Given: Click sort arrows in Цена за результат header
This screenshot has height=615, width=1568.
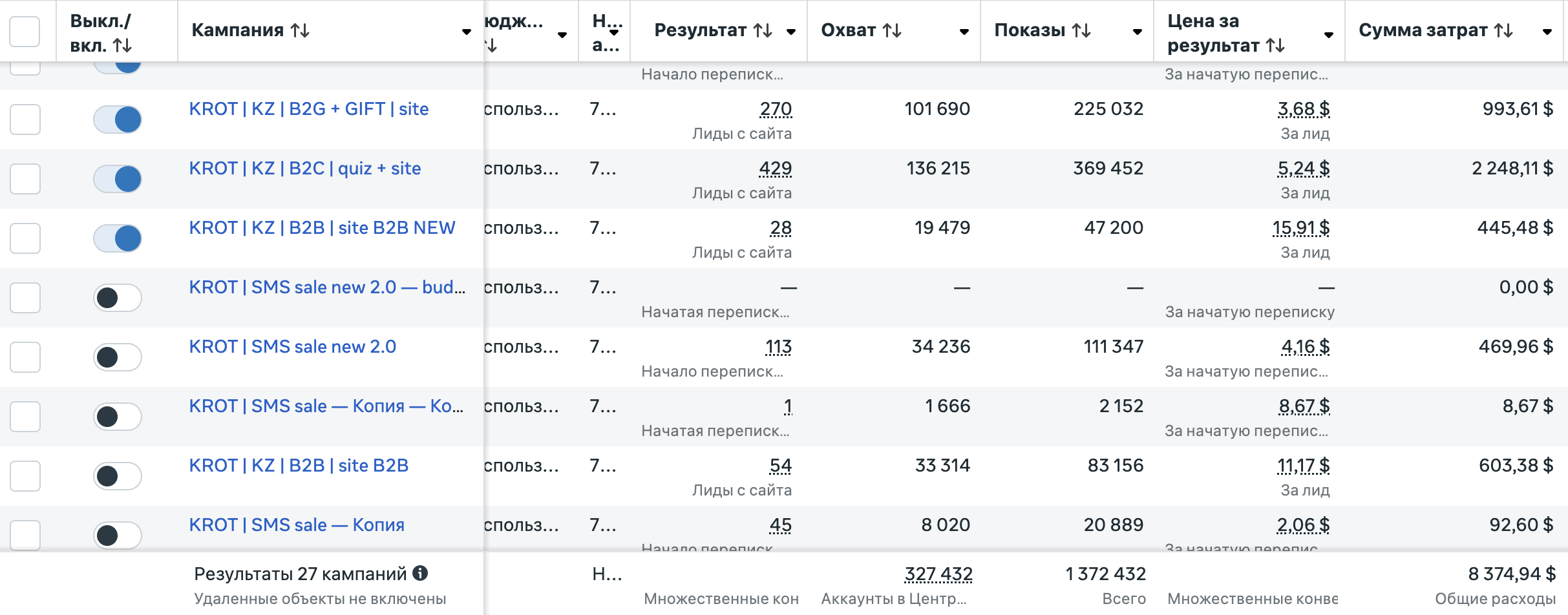Looking at the screenshot, I should [1275, 45].
